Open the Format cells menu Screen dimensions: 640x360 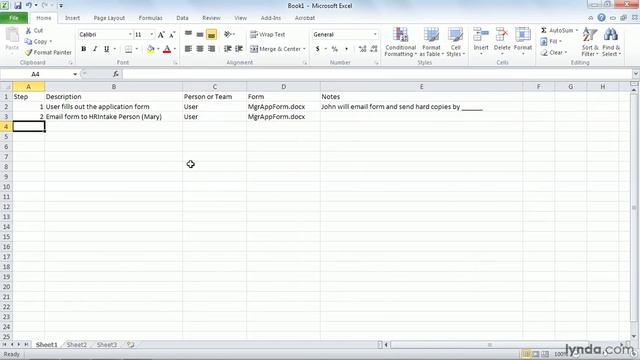[523, 42]
